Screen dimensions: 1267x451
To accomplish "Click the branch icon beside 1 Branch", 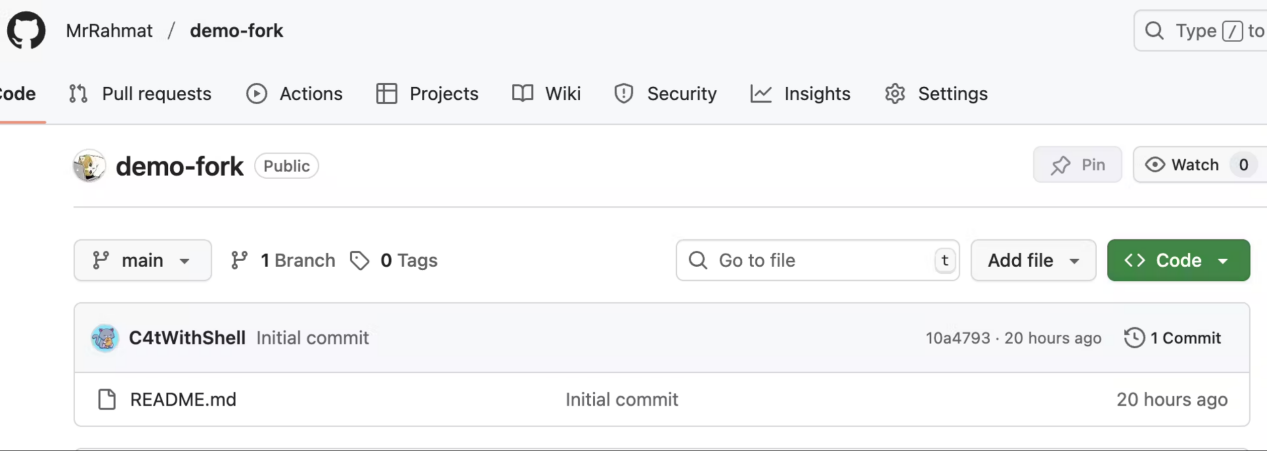I will coord(239,260).
